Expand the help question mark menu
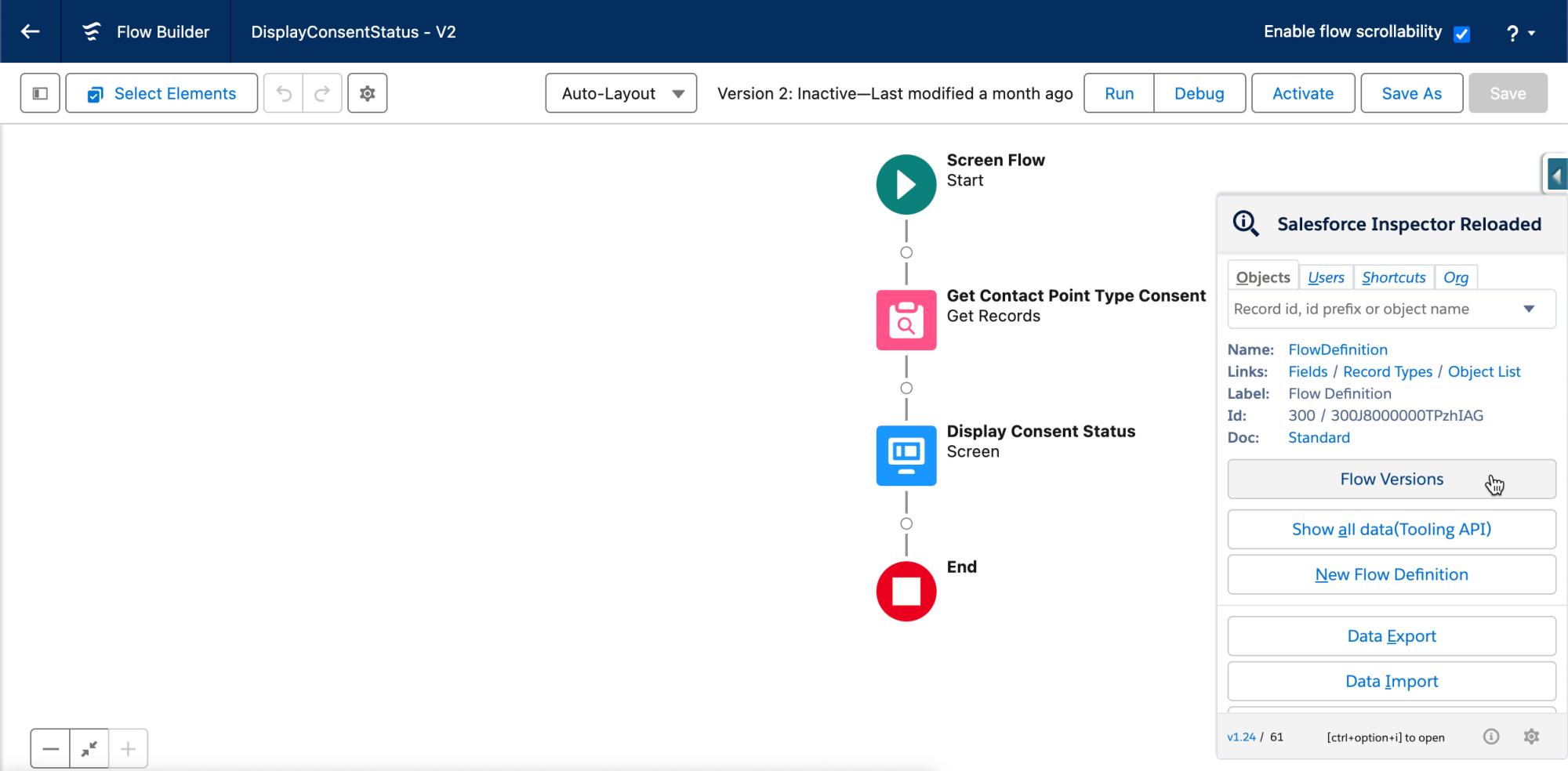 pos(1520,33)
